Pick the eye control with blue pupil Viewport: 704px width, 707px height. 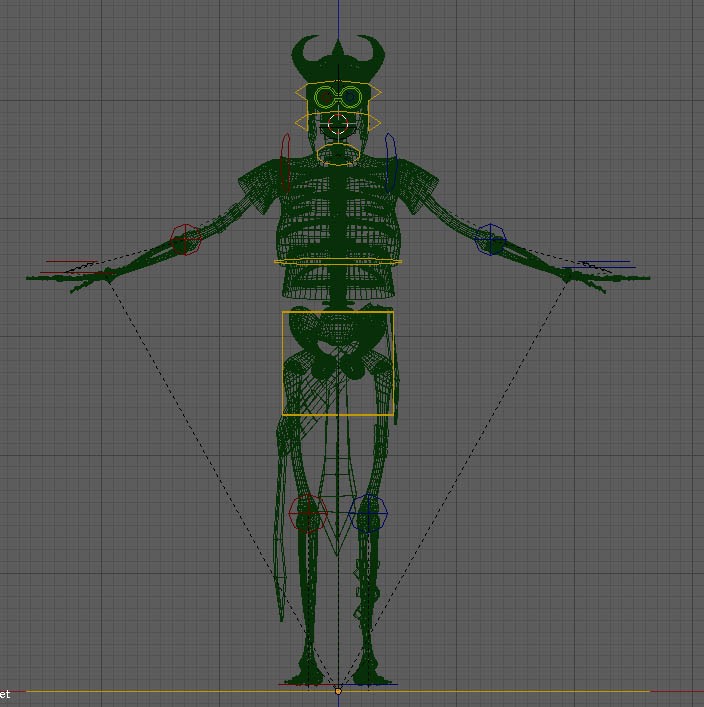351,97
